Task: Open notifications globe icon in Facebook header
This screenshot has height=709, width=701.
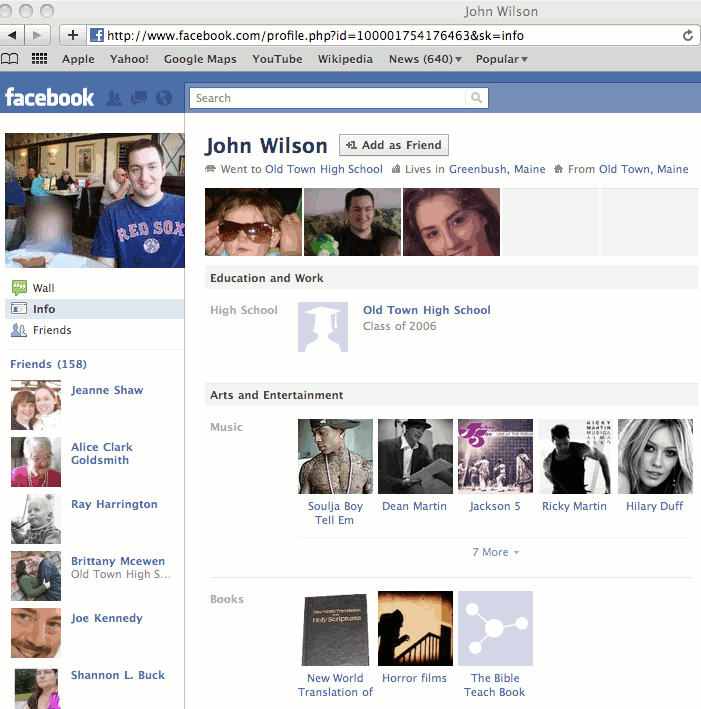Action: [164, 98]
